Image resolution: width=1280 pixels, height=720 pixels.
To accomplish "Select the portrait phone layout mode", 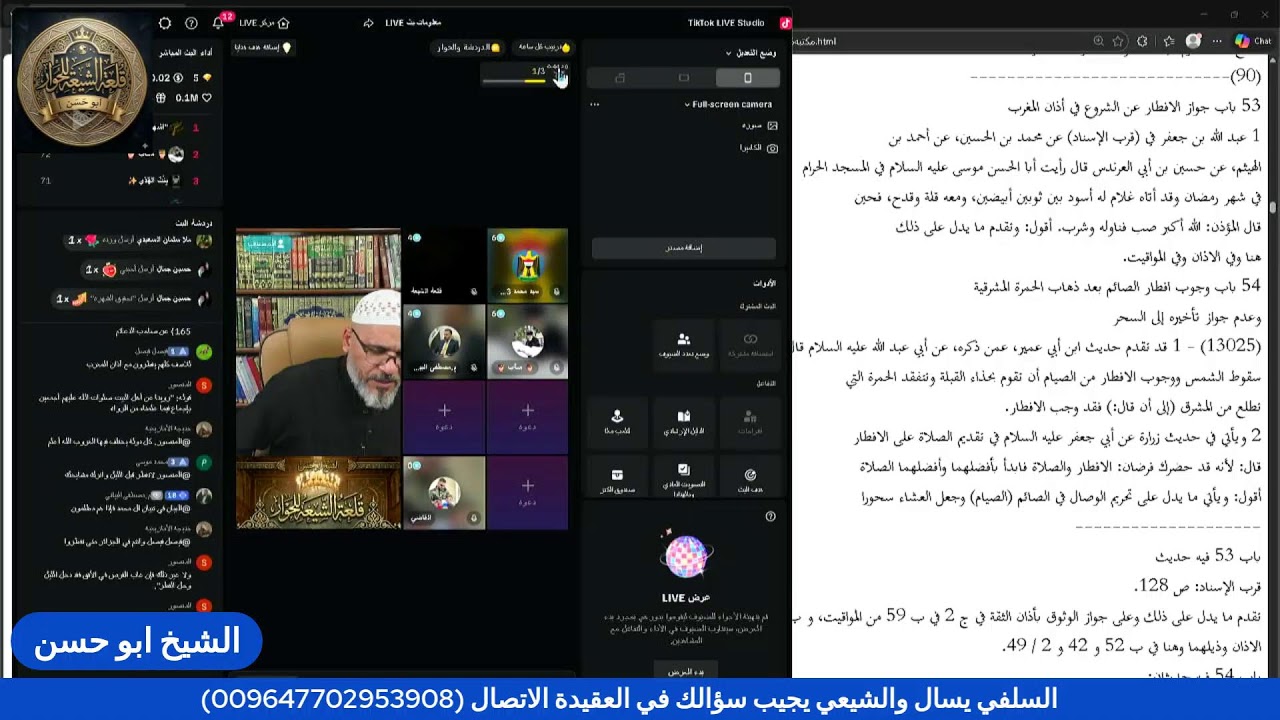I will click(747, 78).
